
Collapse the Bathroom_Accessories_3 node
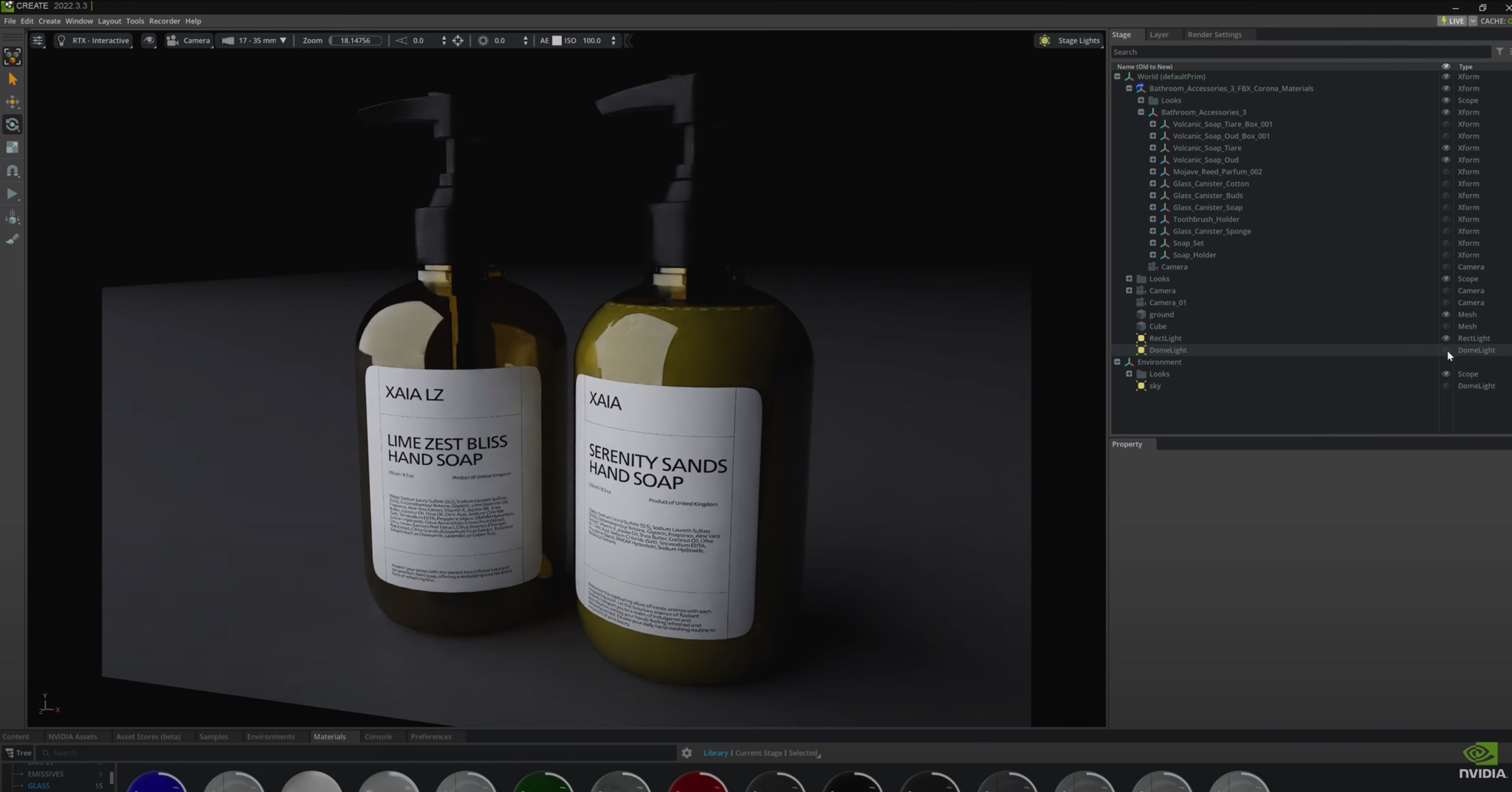[1141, 112]
